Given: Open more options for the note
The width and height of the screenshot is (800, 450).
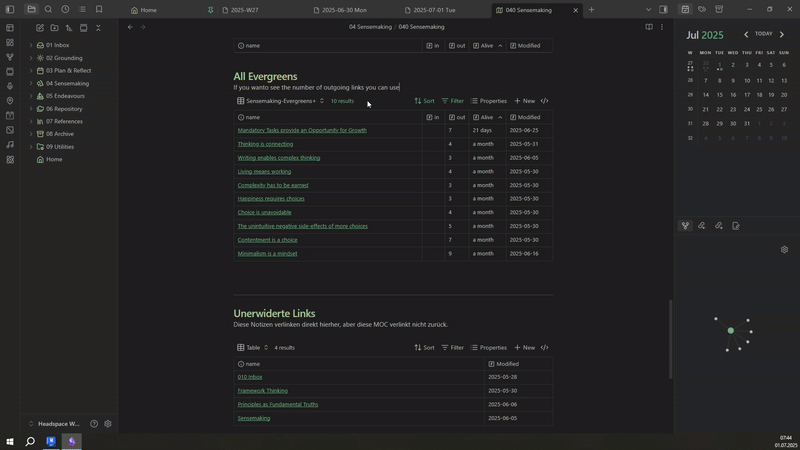Looking at the screenshot, I should [662, 27].
